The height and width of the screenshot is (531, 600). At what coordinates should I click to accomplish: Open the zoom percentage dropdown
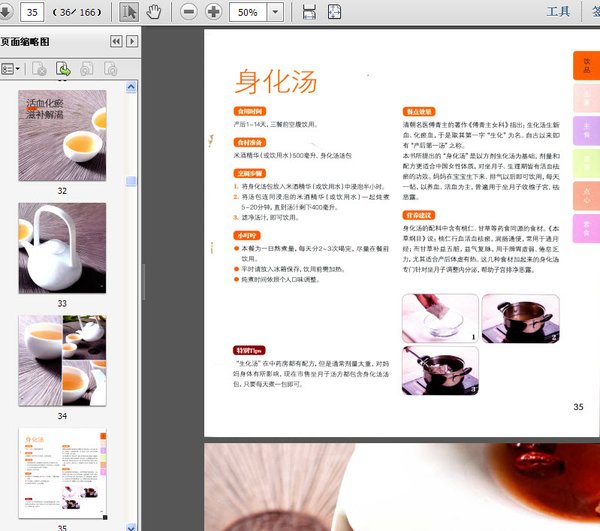coord(275,12)
